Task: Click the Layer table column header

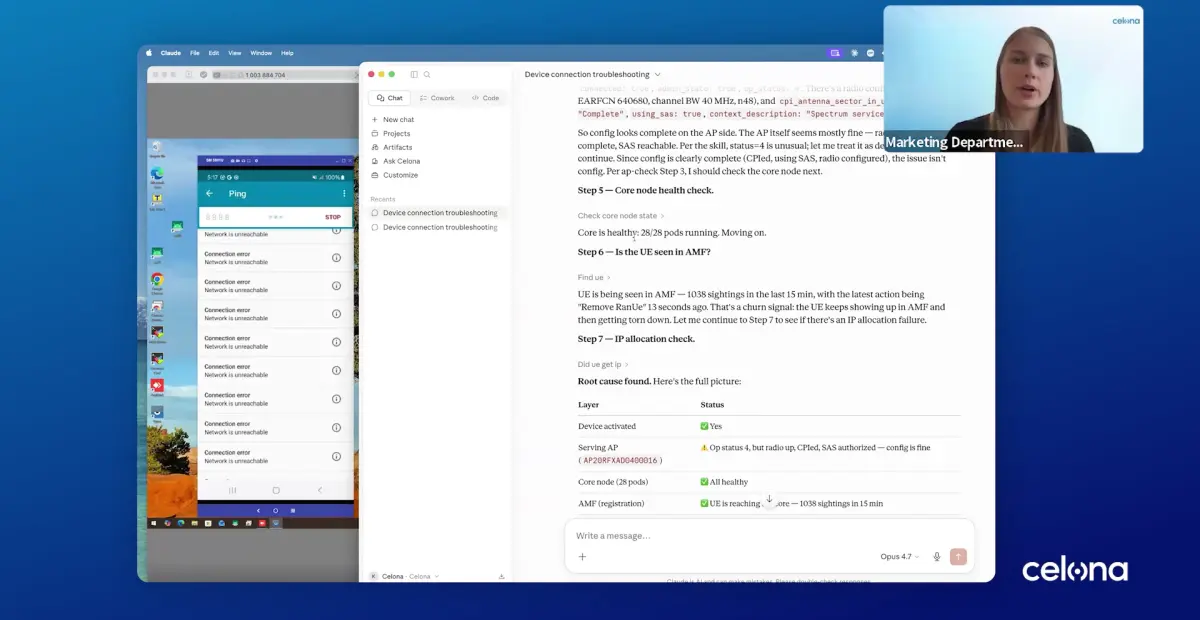Action: click(x=588, y=405)
